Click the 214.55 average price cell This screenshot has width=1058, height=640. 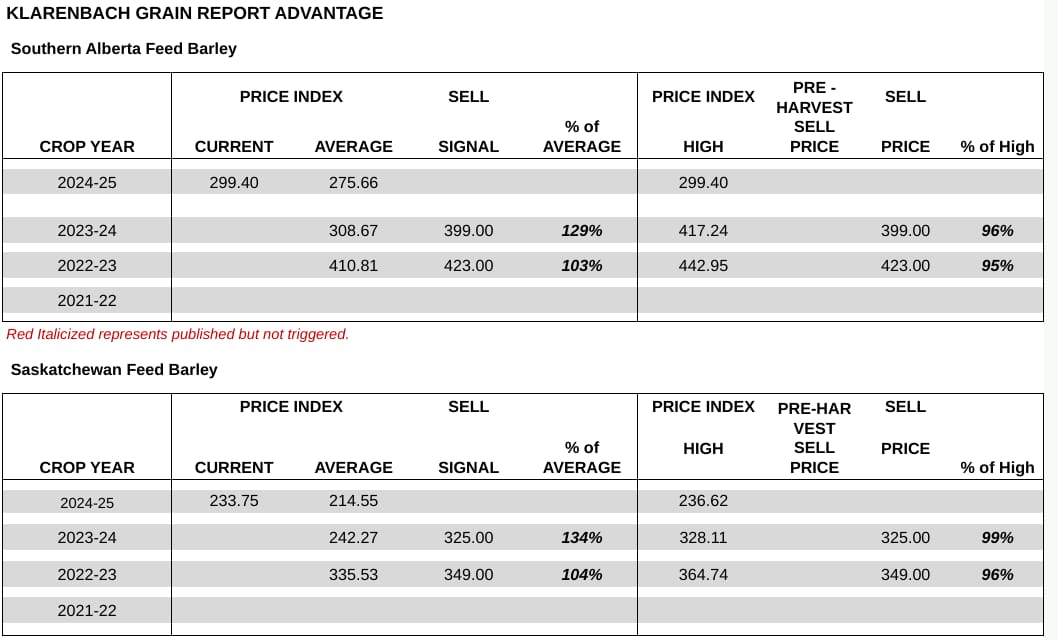point(353,501)
